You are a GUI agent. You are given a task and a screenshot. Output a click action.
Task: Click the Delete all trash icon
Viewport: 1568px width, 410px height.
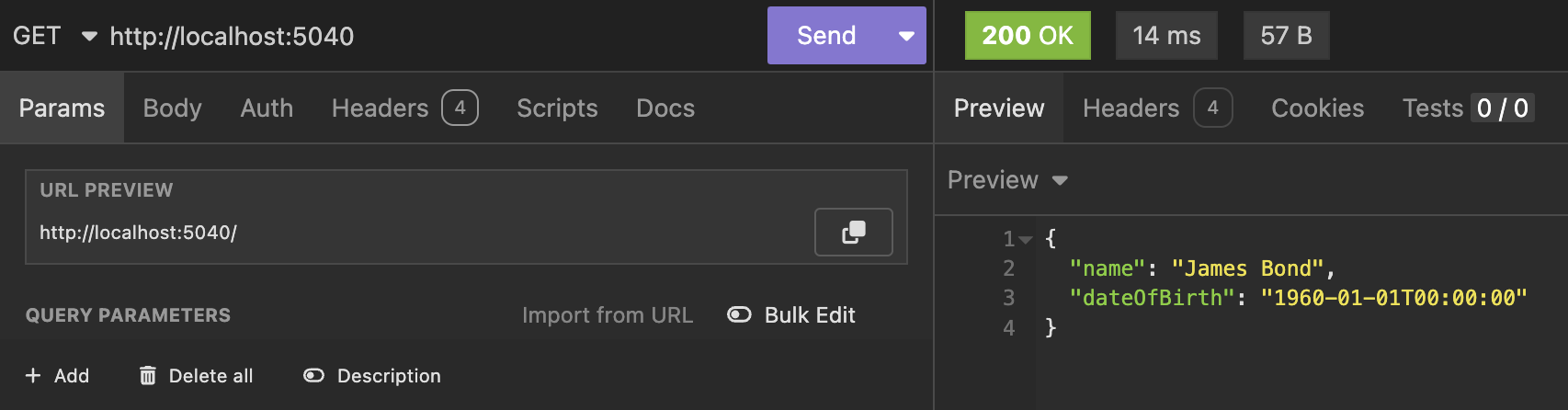pos(147,375)
